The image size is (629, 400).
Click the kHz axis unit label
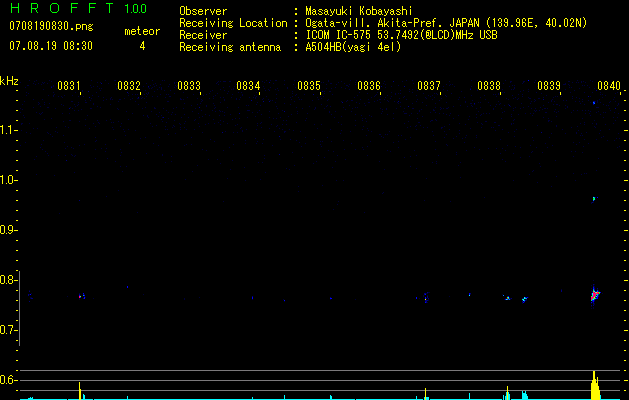point(9,81)
